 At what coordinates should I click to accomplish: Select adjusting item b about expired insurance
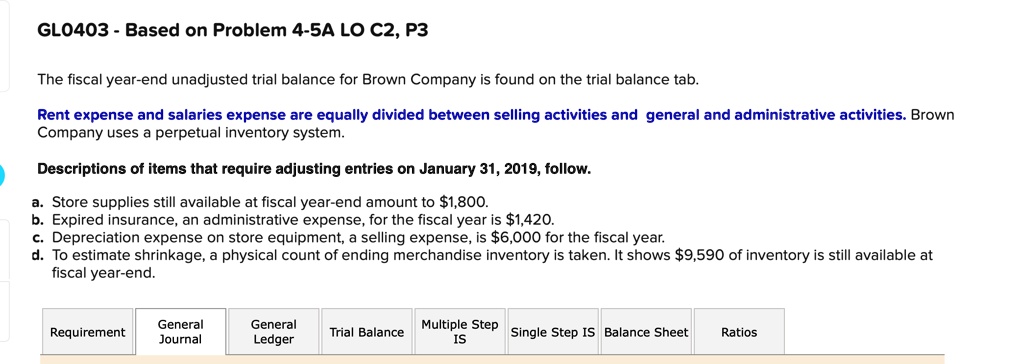pyautogui.click(x=293, y=219)
